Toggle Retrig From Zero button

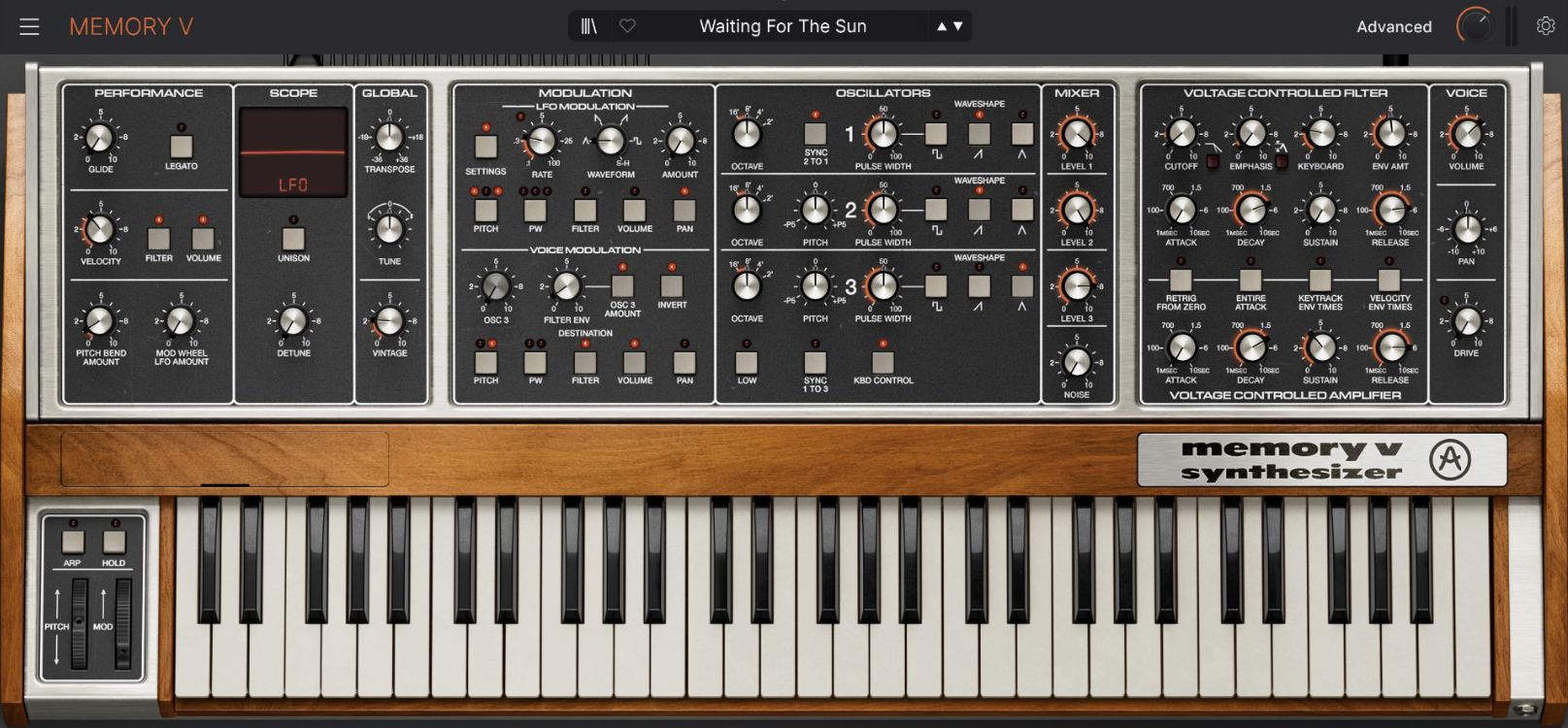(x=1181, y=281)
